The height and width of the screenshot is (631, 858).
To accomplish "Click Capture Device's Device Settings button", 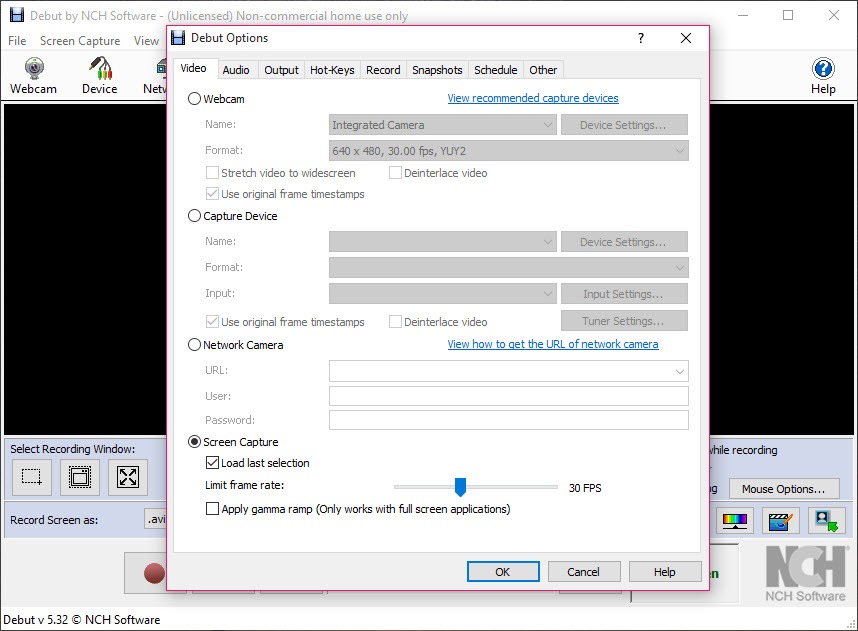I will [624, 242].
